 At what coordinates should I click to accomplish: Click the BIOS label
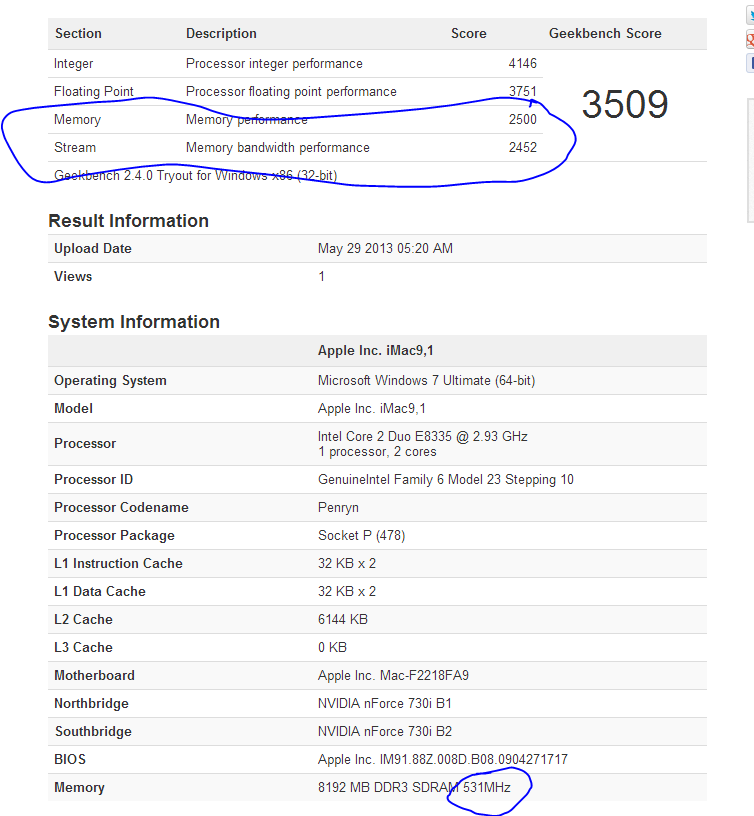pos(70,760)
